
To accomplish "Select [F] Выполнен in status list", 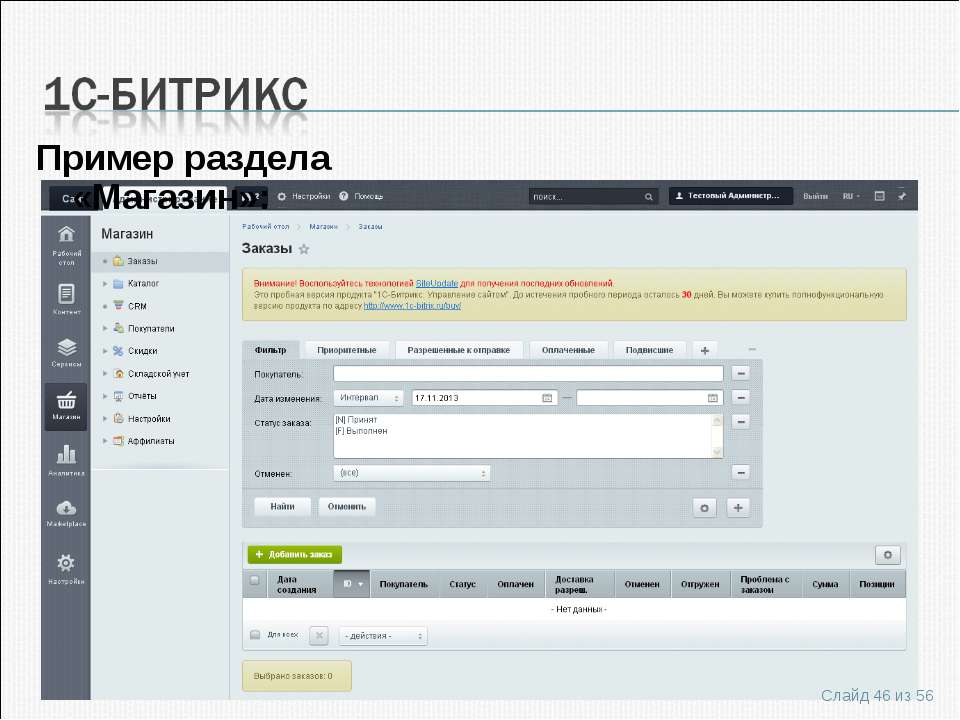I will [361, 431].
